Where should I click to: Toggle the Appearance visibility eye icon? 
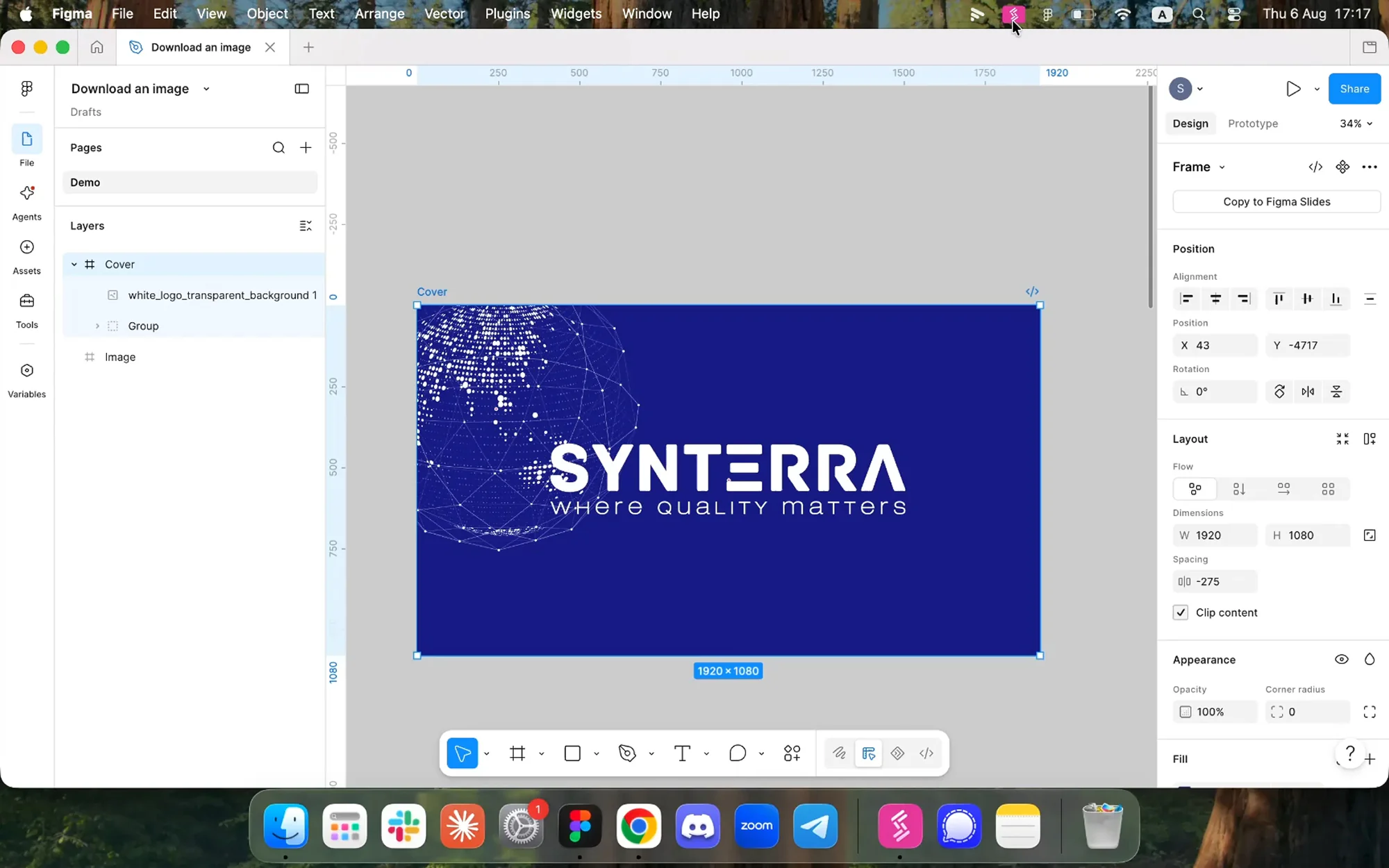coord(1342,660)
